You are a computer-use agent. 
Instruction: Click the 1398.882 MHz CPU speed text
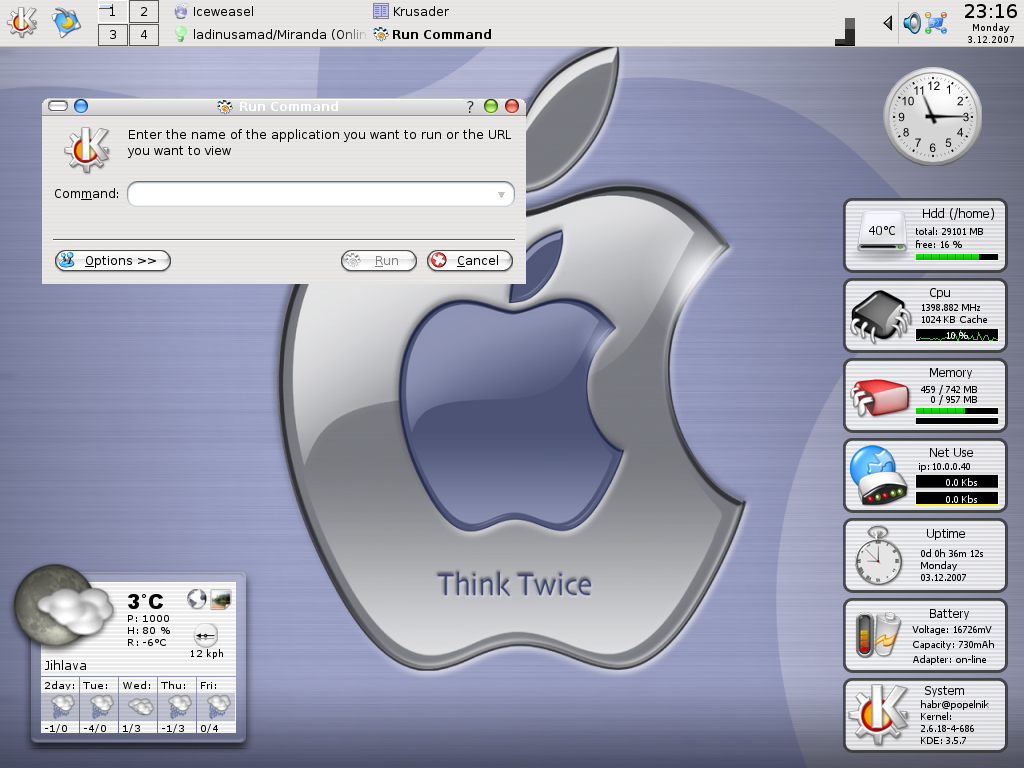pos(950,308)
